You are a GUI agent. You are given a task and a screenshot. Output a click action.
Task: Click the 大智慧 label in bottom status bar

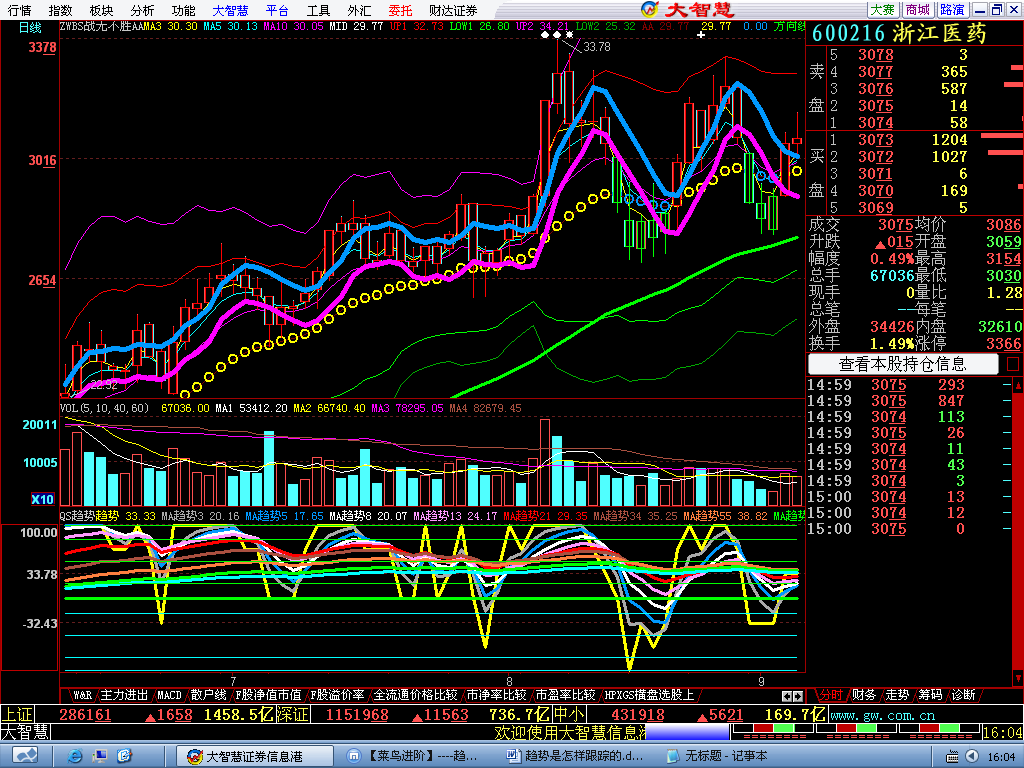coord(25,732)
